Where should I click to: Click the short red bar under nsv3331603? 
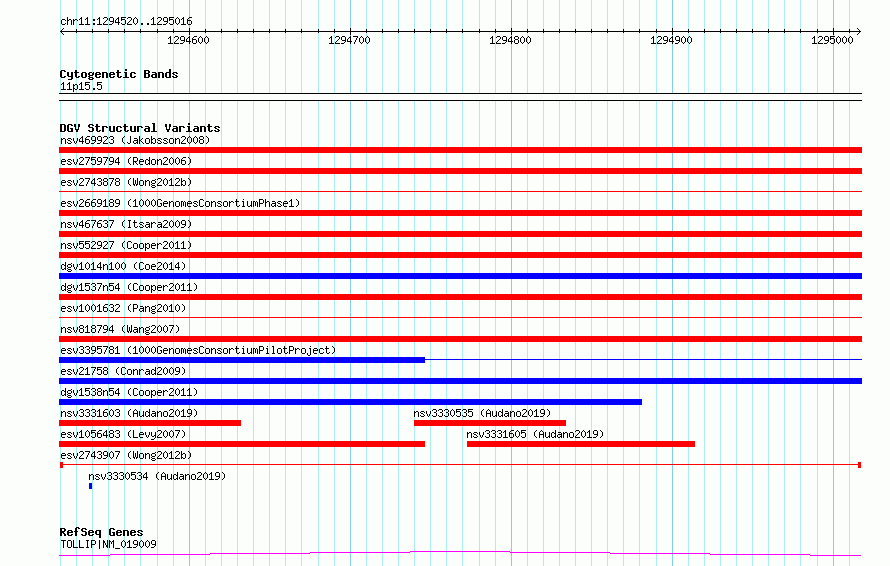(x=150, y=423)
